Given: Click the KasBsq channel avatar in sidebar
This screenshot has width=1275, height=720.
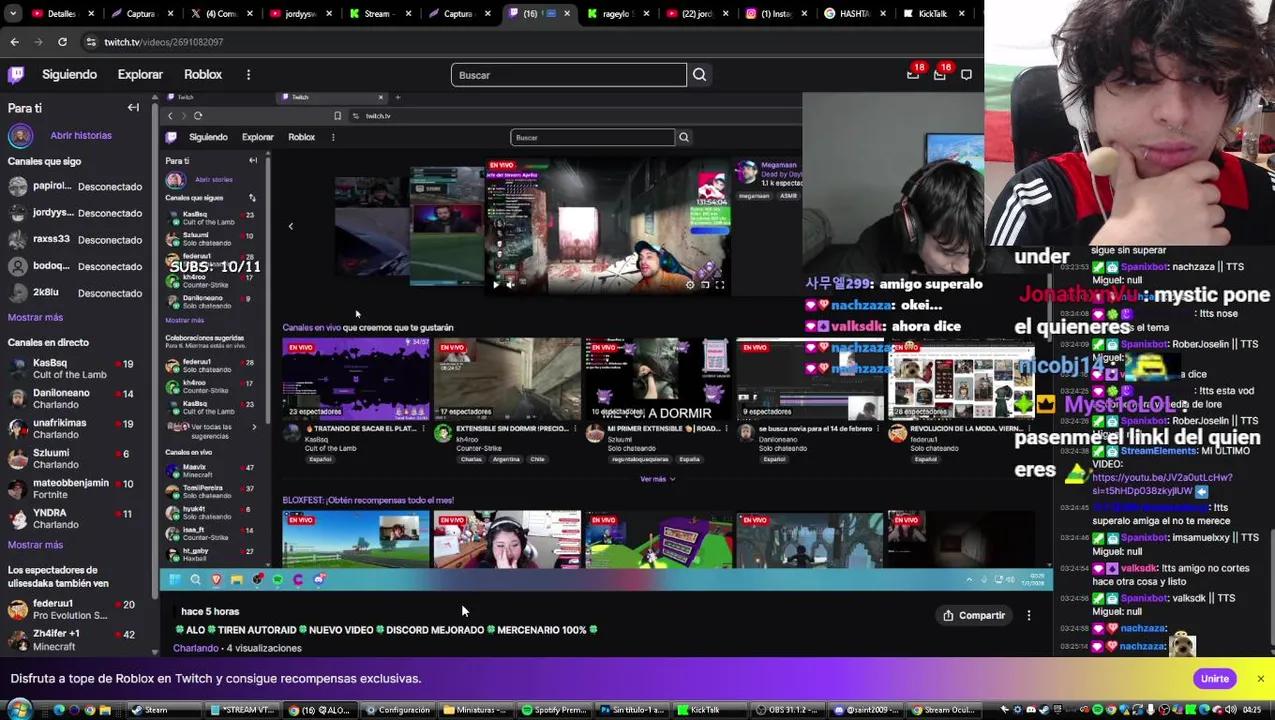Looking at the screenshot, I should pos(17,368).
